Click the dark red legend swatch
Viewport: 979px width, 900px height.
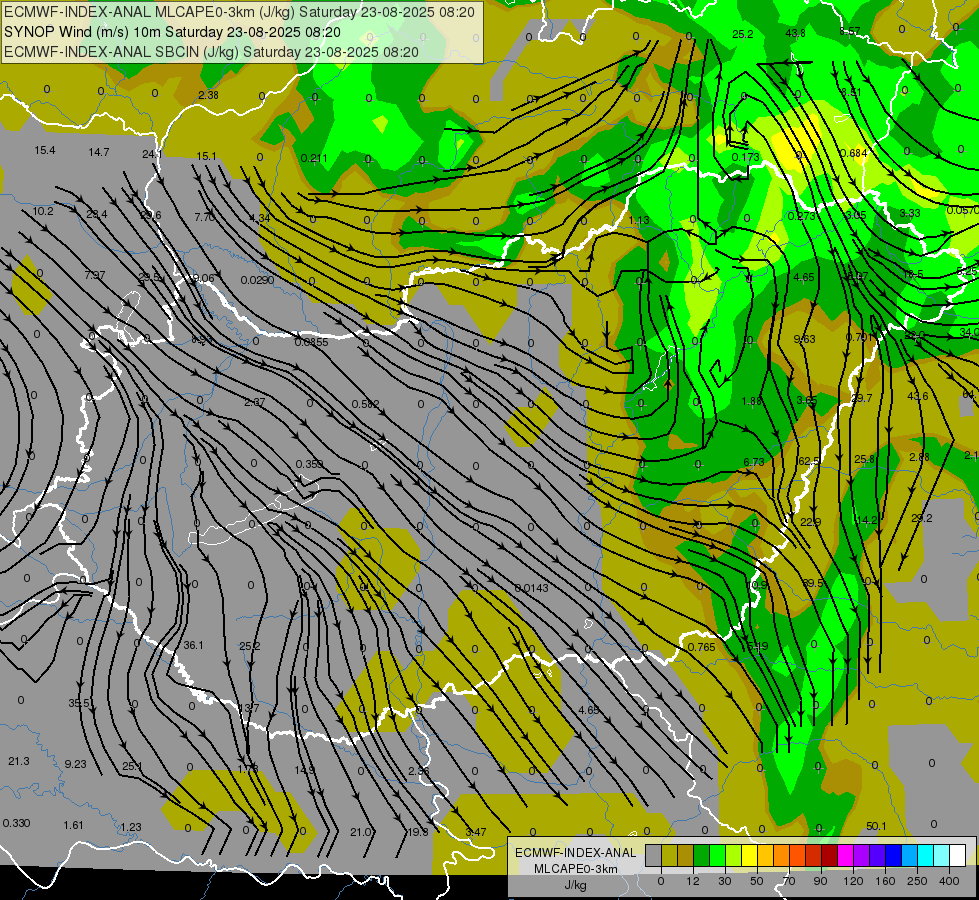point(830,855)
